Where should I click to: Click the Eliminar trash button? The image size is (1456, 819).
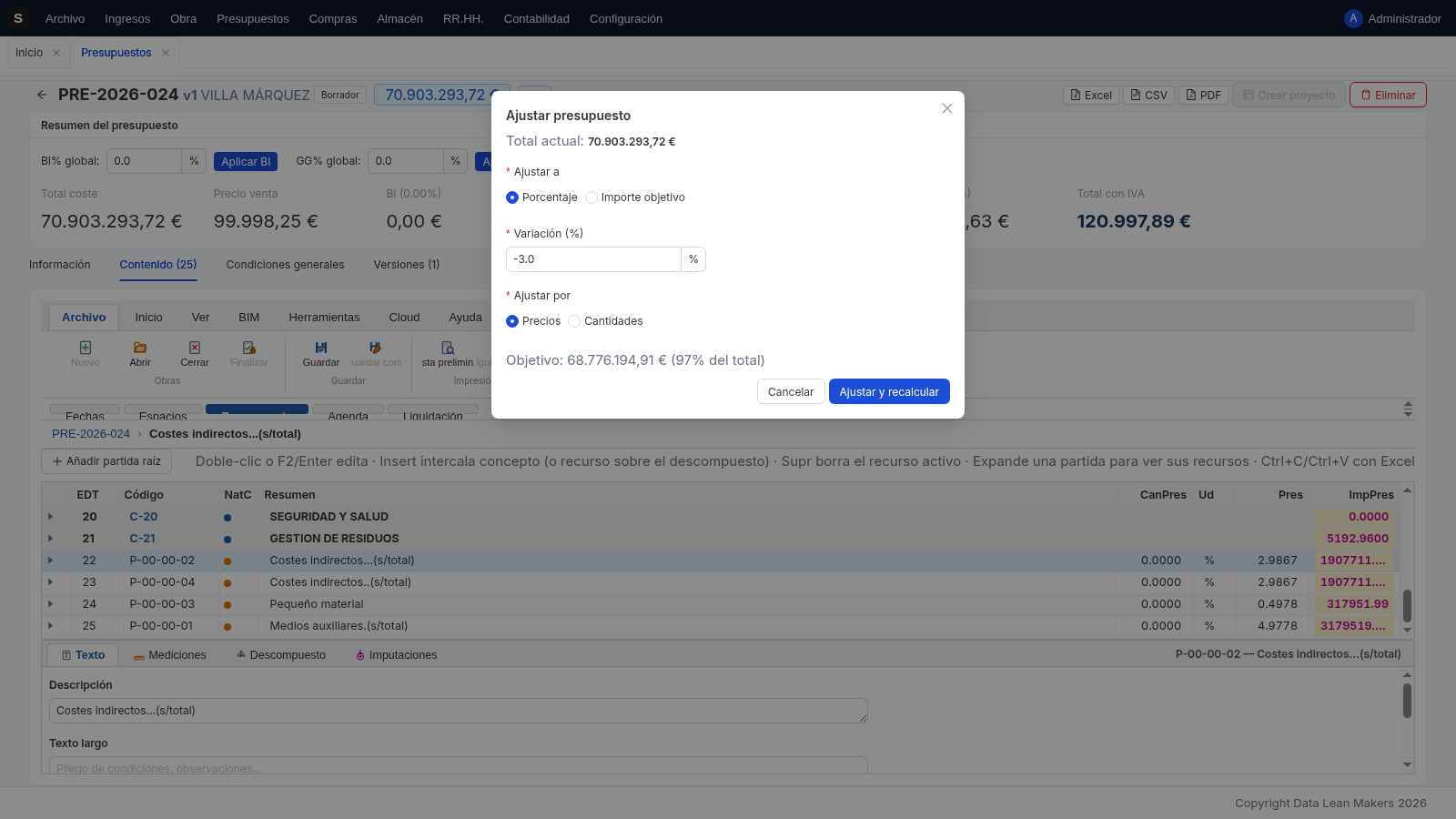click(x=1388, y=95)
